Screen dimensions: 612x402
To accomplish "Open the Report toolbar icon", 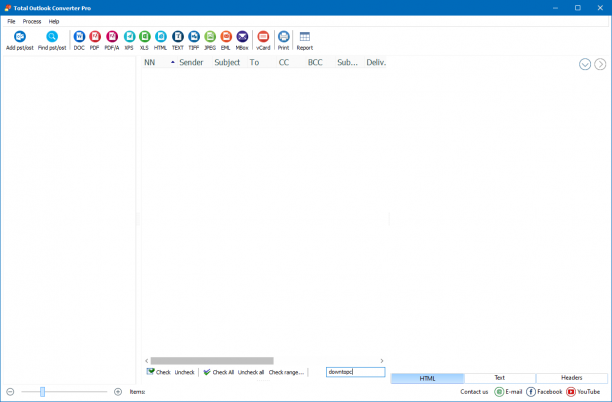I will [x=305, y=37].
